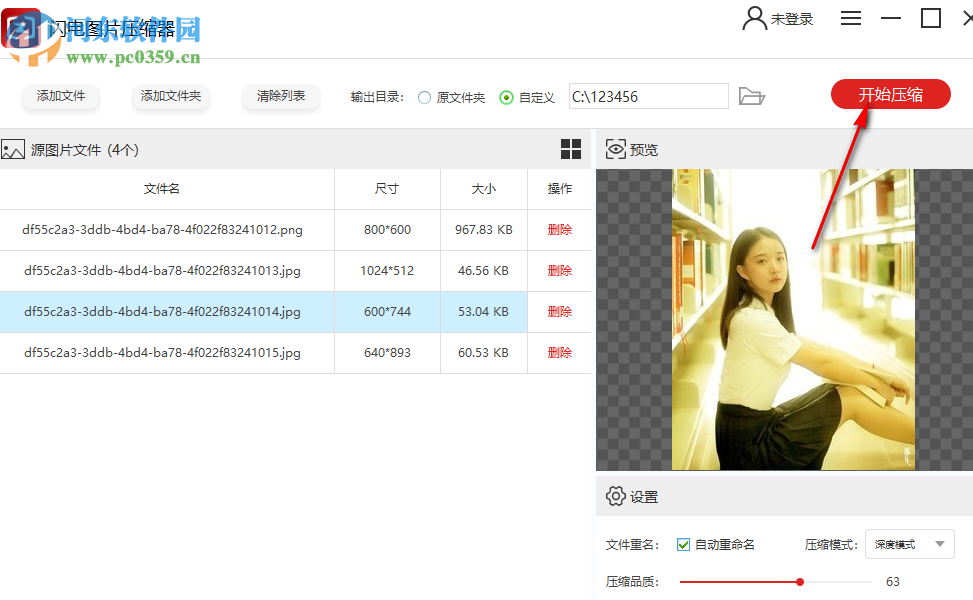Click the 添加文件 button
This screenshot has width=973, height=600.
61,96
